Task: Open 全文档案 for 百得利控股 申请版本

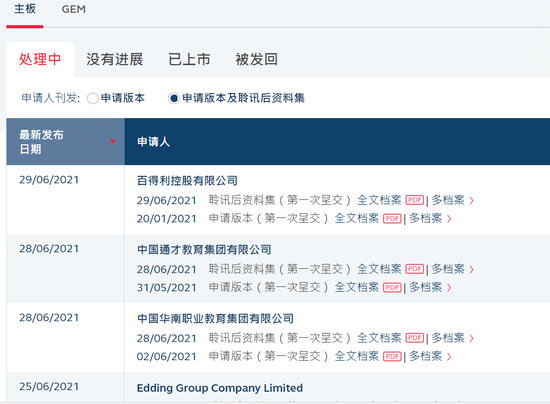Action: click(357, 218)
